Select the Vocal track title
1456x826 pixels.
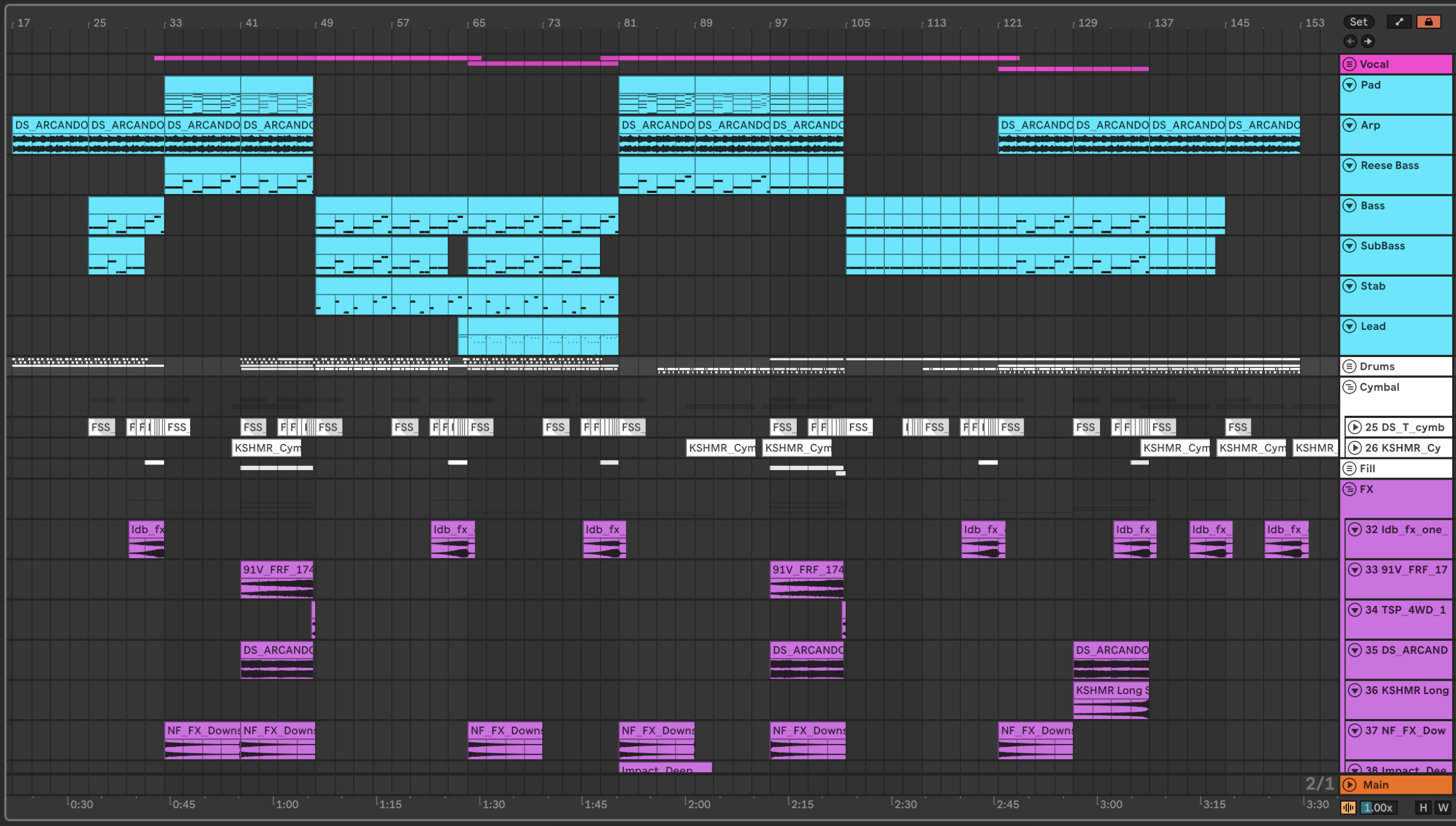pyautogui.click(x=1374, y=64)
